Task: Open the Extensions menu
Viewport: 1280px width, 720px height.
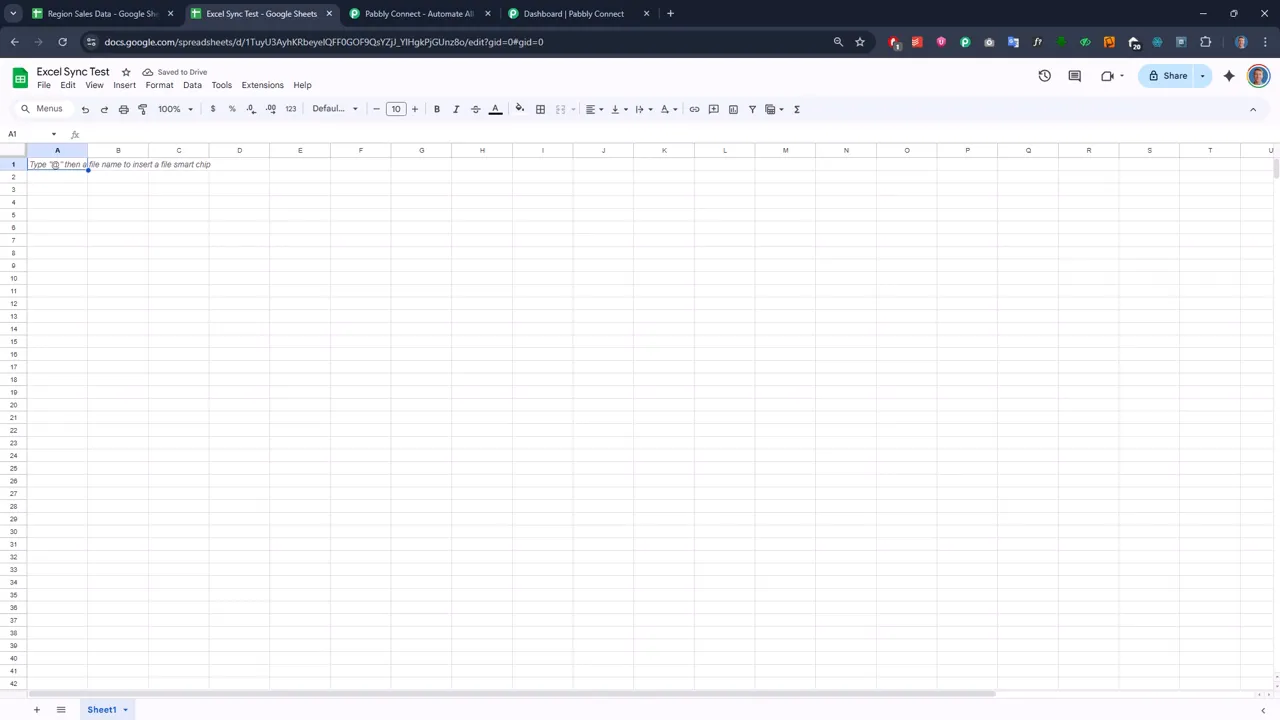Action: 262,85
